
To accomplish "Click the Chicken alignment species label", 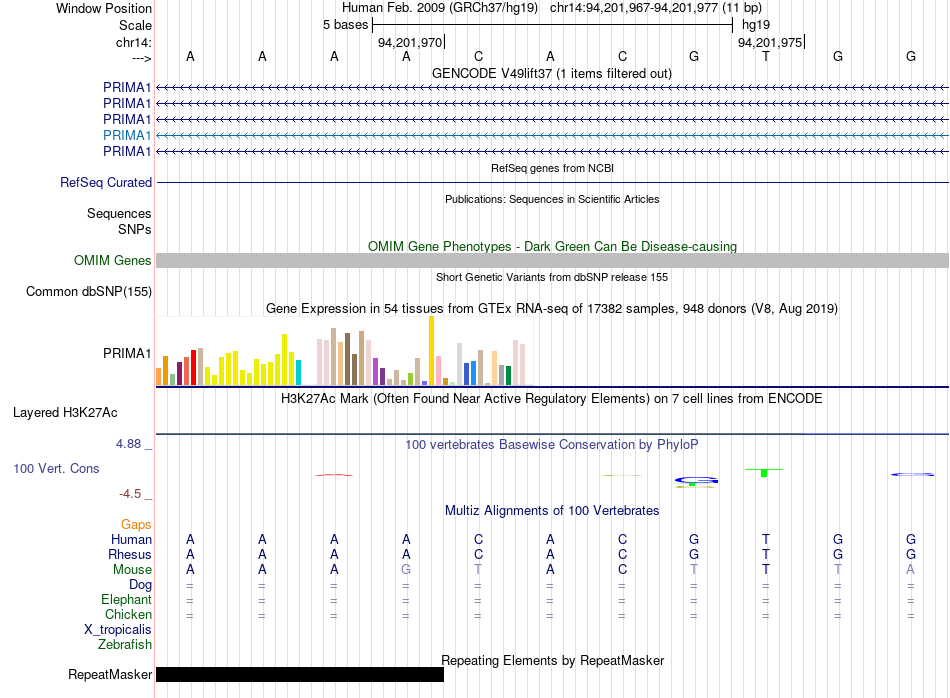I will (x=128, y=614).
